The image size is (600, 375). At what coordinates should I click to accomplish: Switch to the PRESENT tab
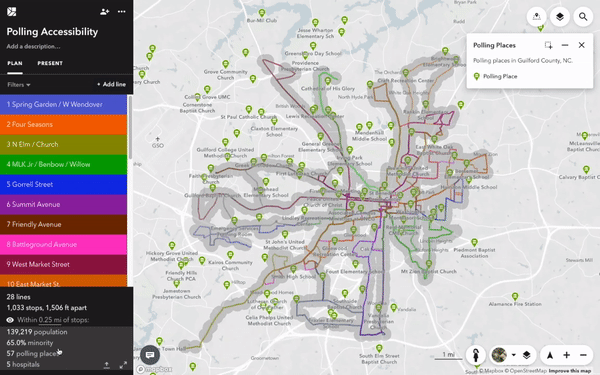tap(50, 63)
